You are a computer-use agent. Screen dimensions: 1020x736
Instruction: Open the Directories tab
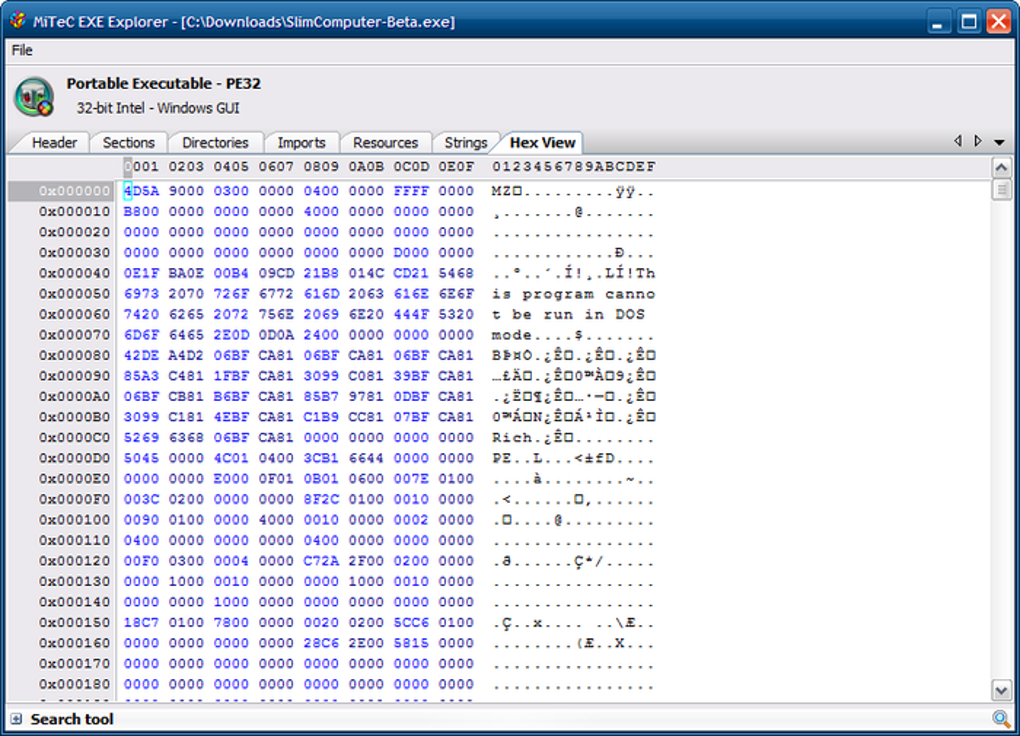[215, 143]
